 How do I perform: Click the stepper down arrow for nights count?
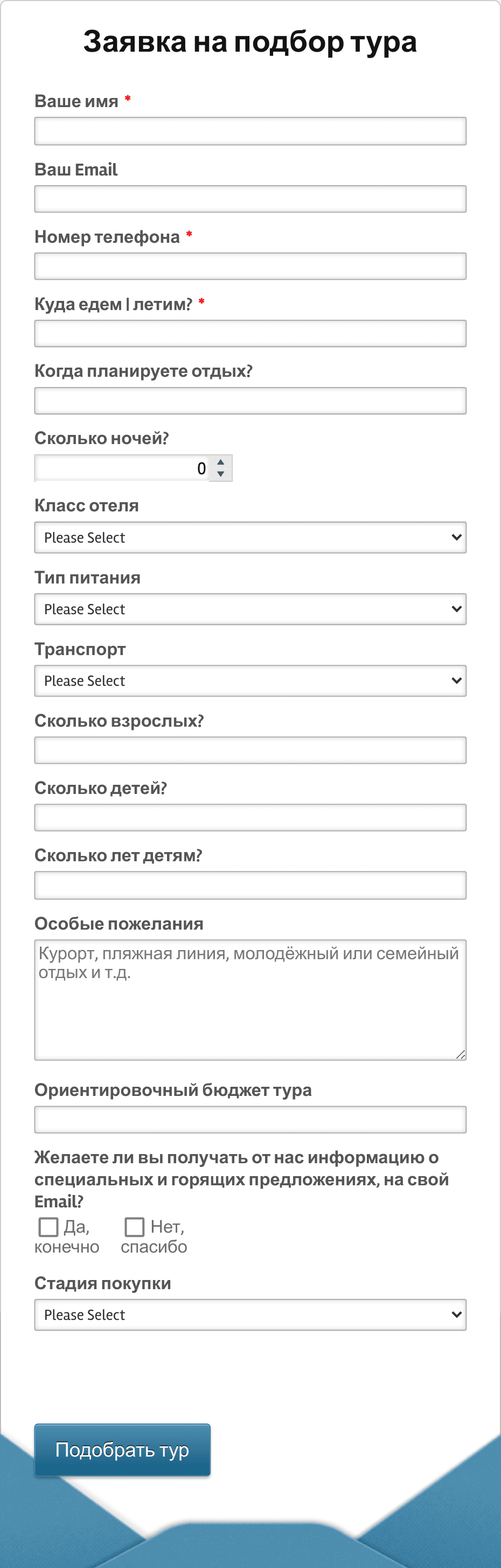coord(221,474)
